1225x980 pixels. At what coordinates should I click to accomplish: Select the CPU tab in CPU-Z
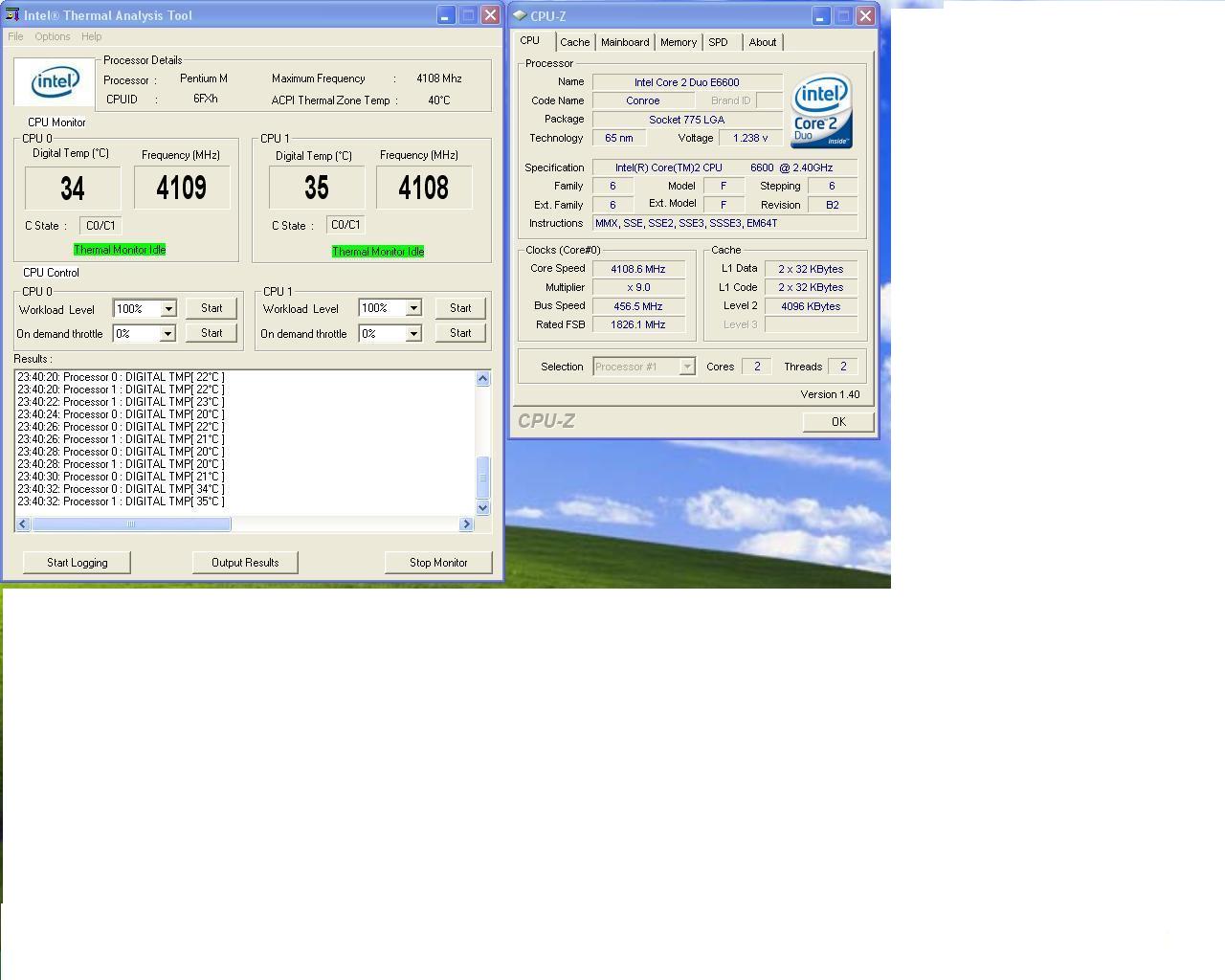[x=530, y=40]
